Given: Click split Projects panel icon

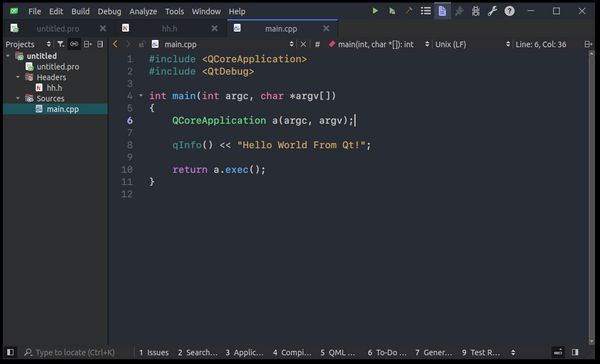Looking at the screenshot, I should 88,44.
